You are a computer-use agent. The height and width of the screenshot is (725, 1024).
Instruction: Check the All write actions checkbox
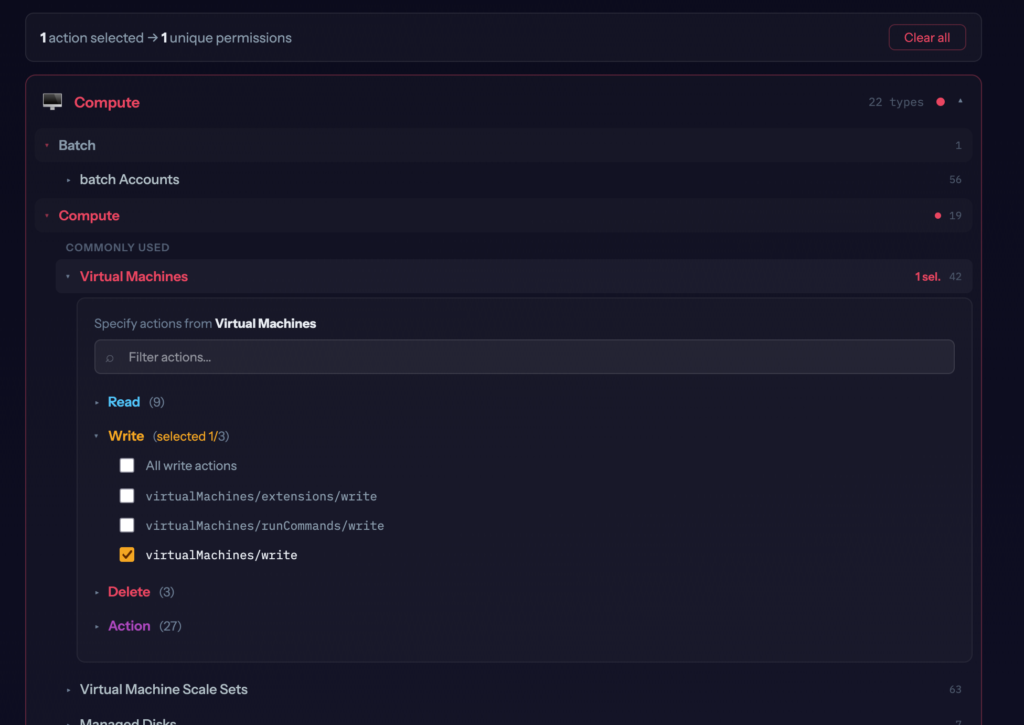127,466
